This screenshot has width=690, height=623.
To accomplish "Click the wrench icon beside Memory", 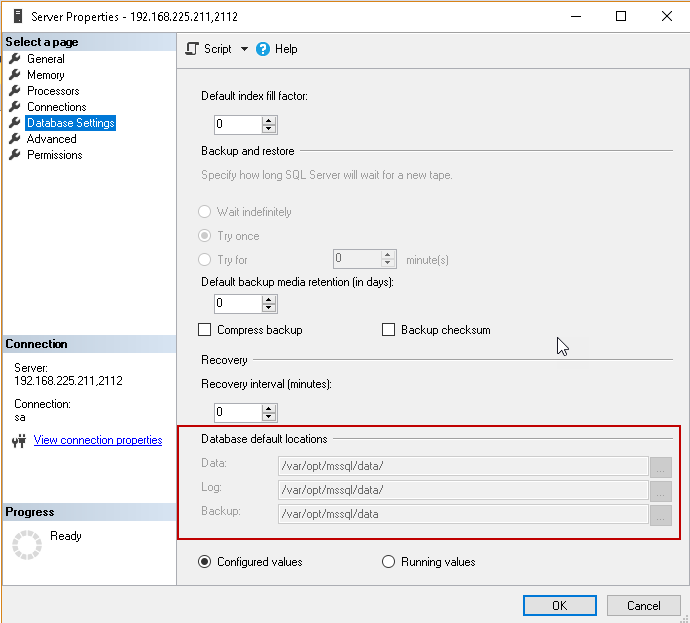I will 15,74.
